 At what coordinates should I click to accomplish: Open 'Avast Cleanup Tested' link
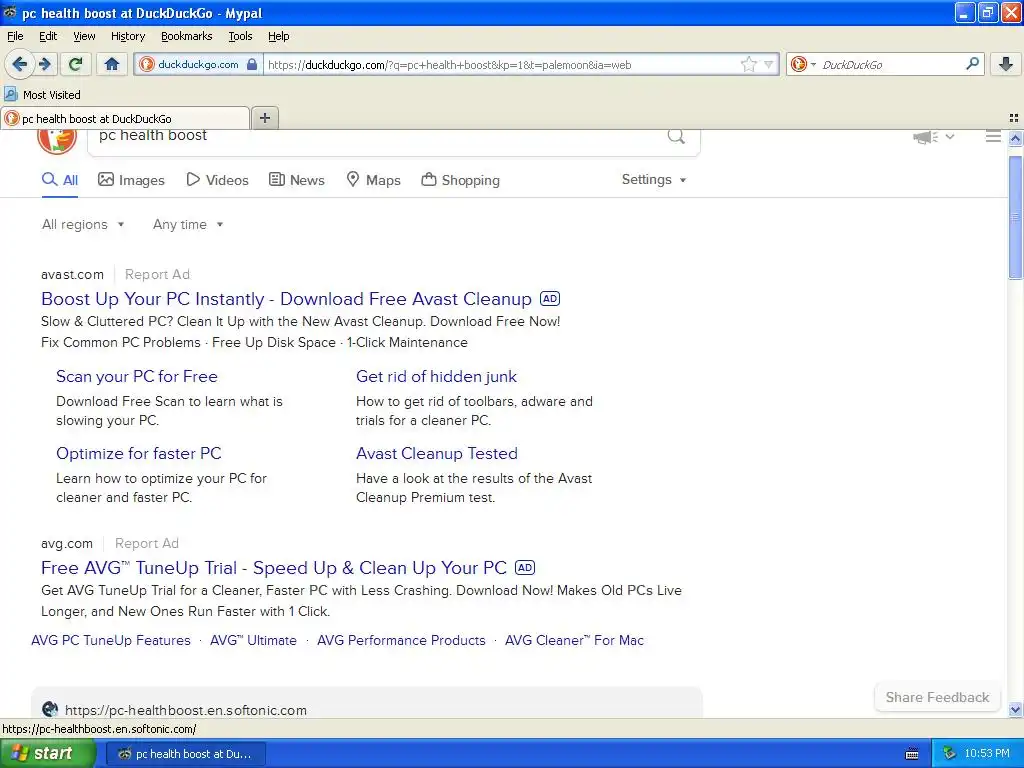[437, 454]
